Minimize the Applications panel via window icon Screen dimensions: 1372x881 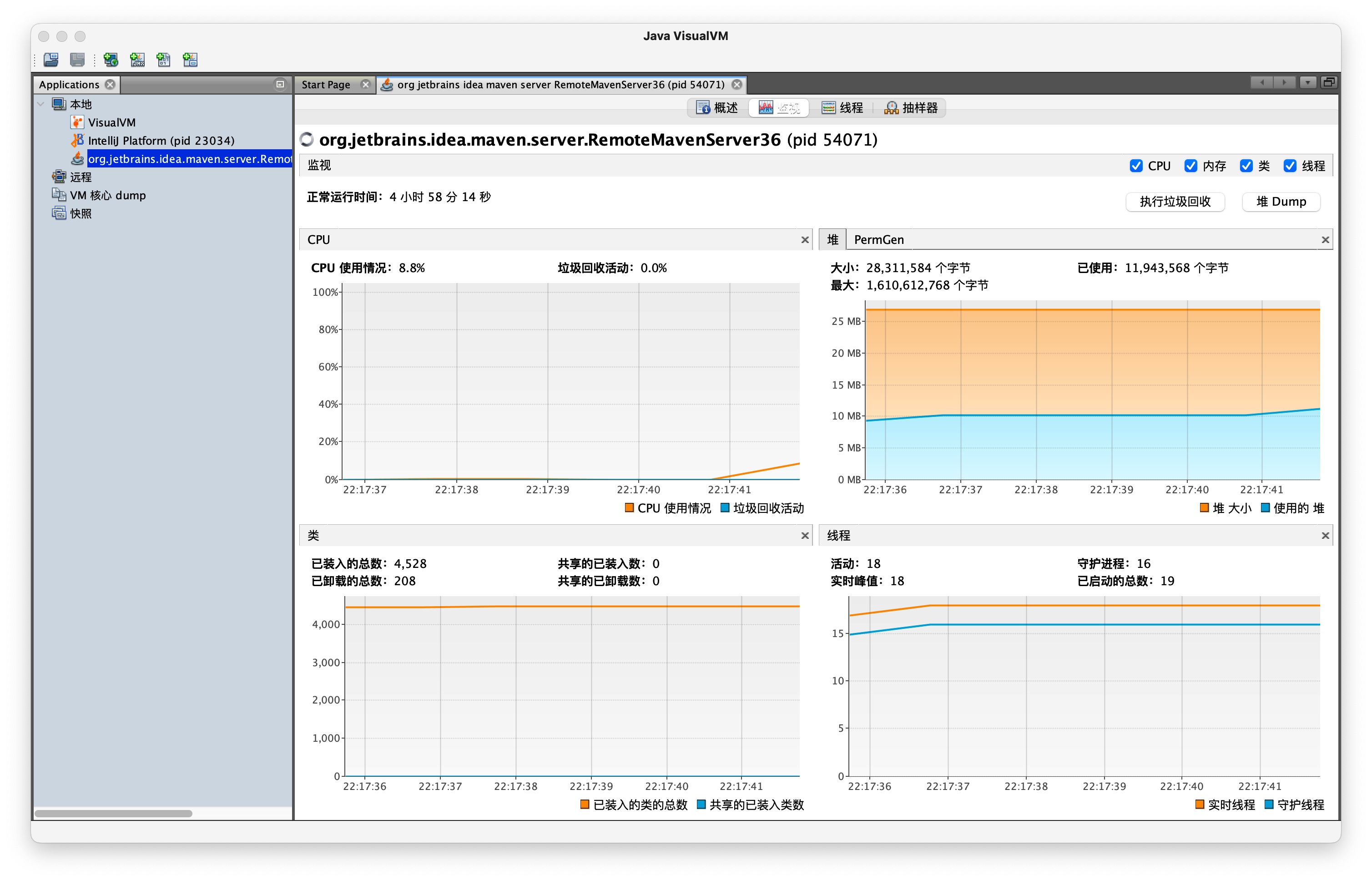pos(280,84)
